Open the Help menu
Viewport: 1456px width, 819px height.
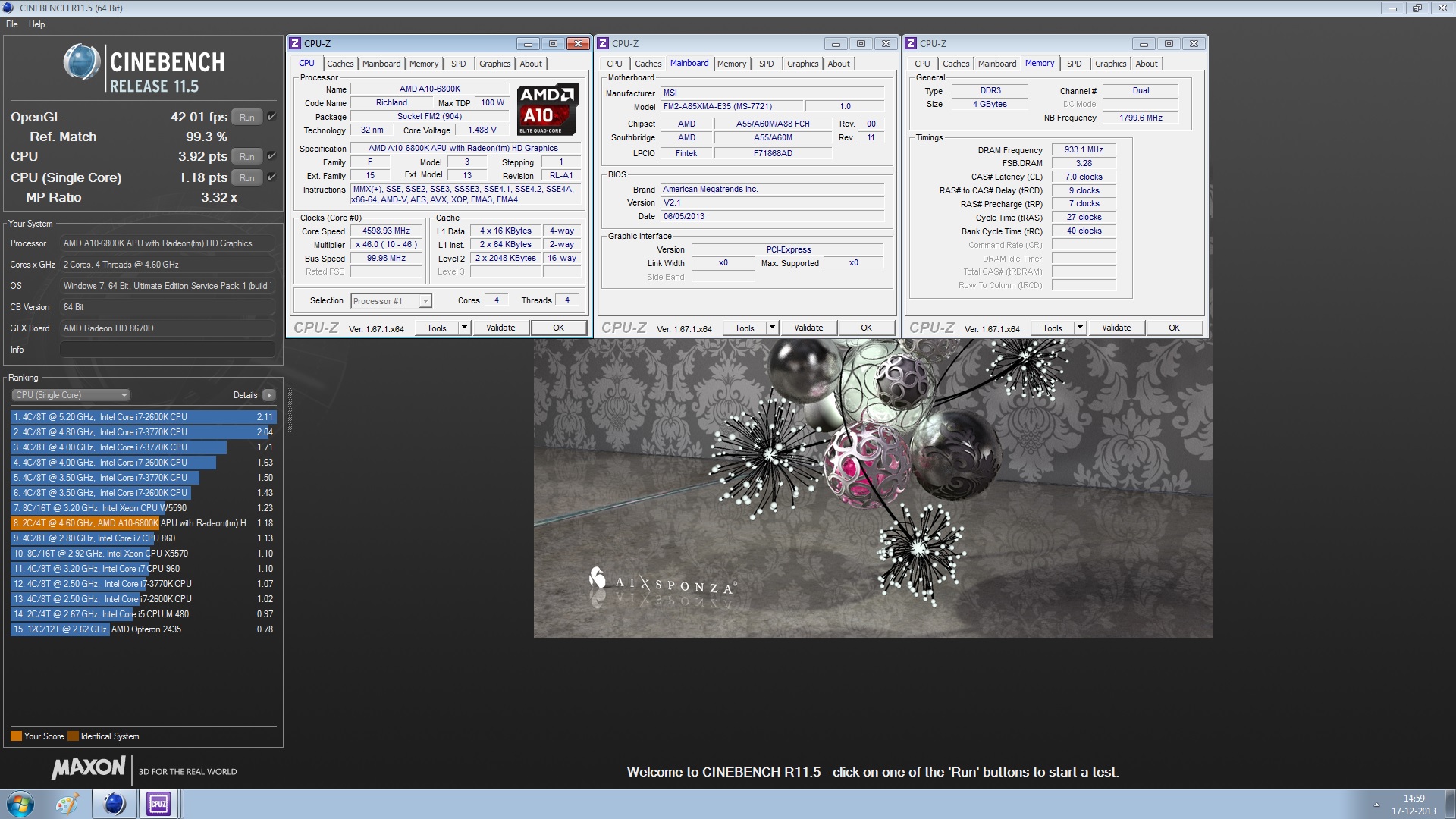pos(37,24)
